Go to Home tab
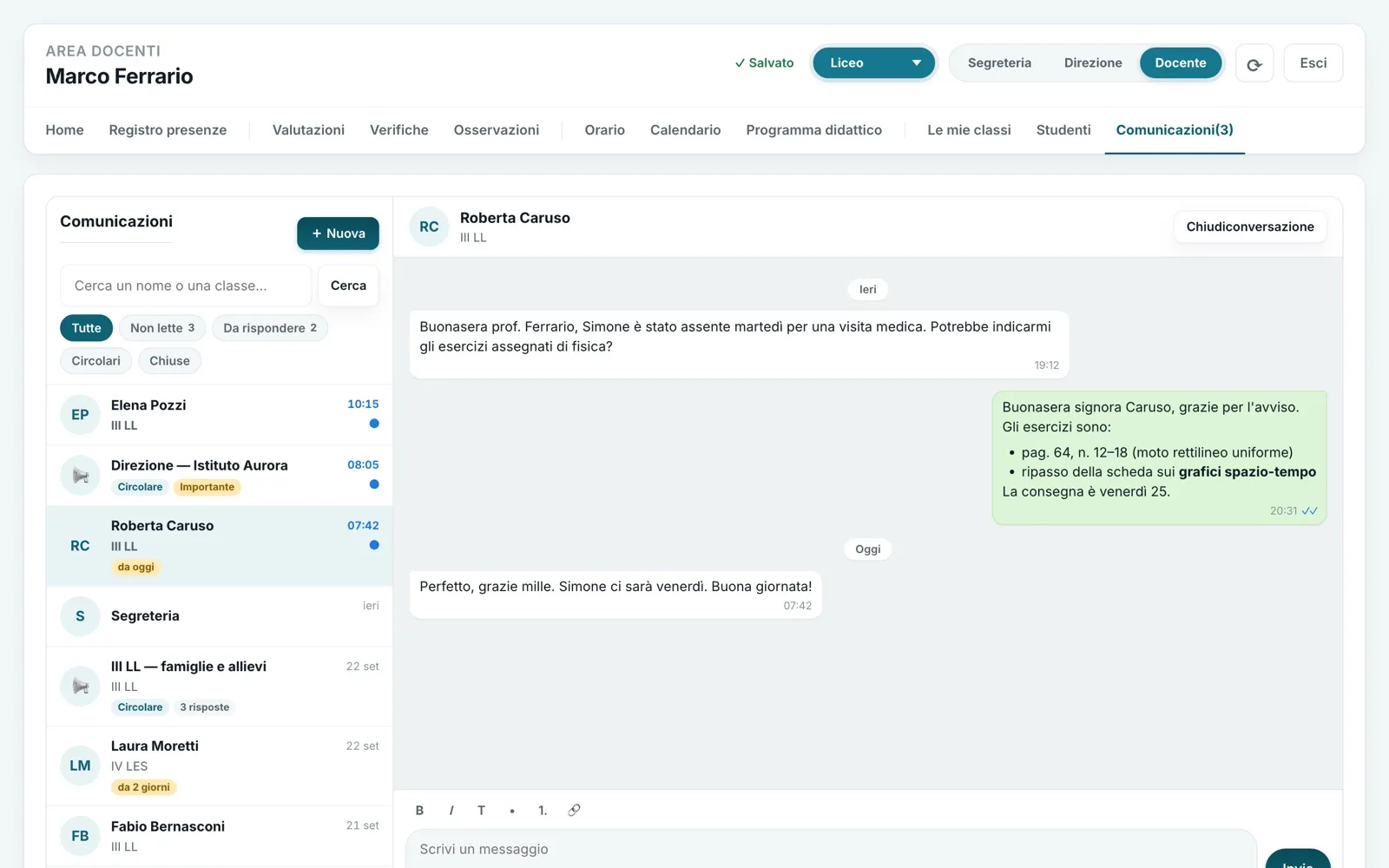Viewport: 1389px width, 868px height. click(x=64, y=130)
